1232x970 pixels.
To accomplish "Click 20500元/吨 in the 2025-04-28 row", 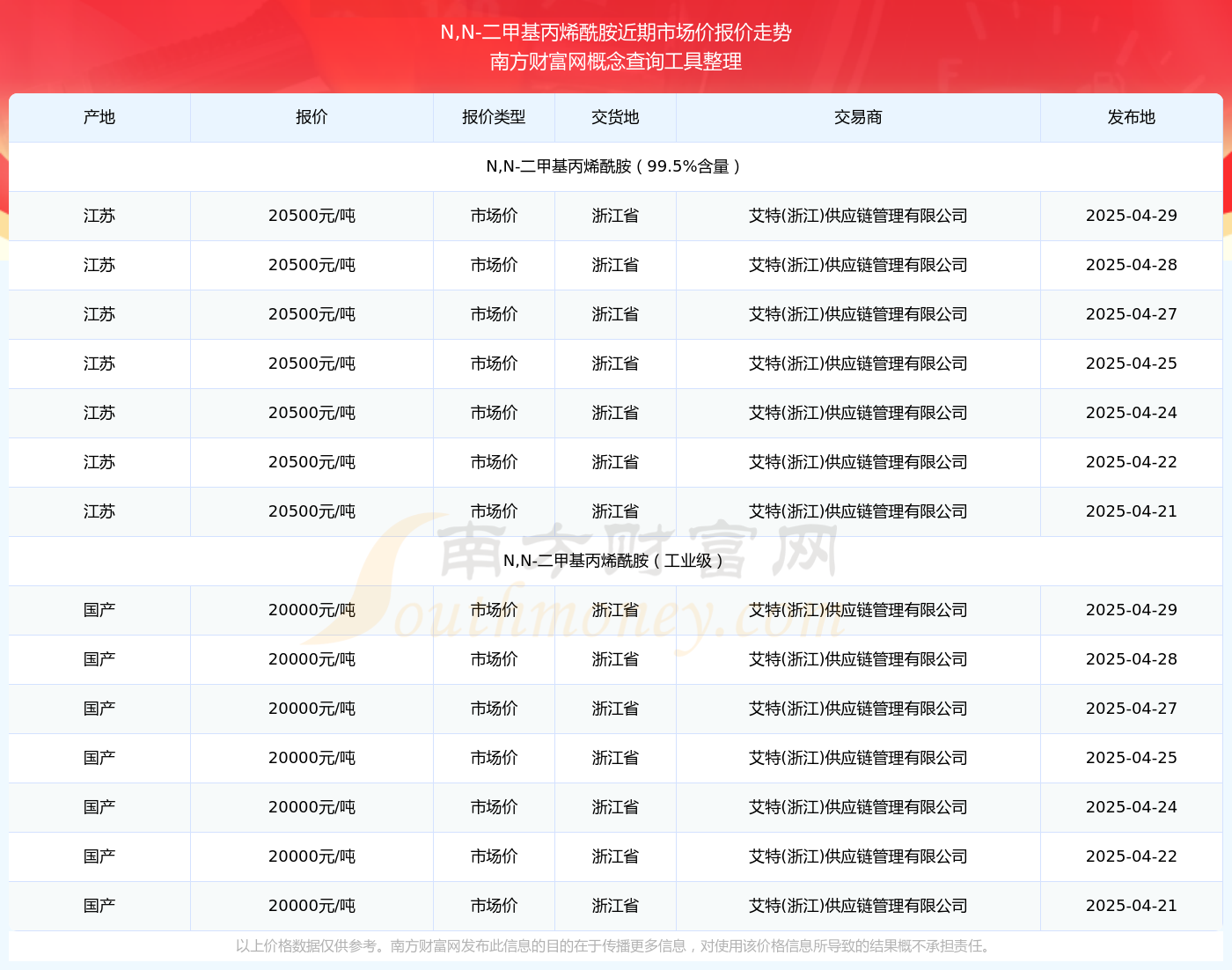I will (x=312, y=265).
